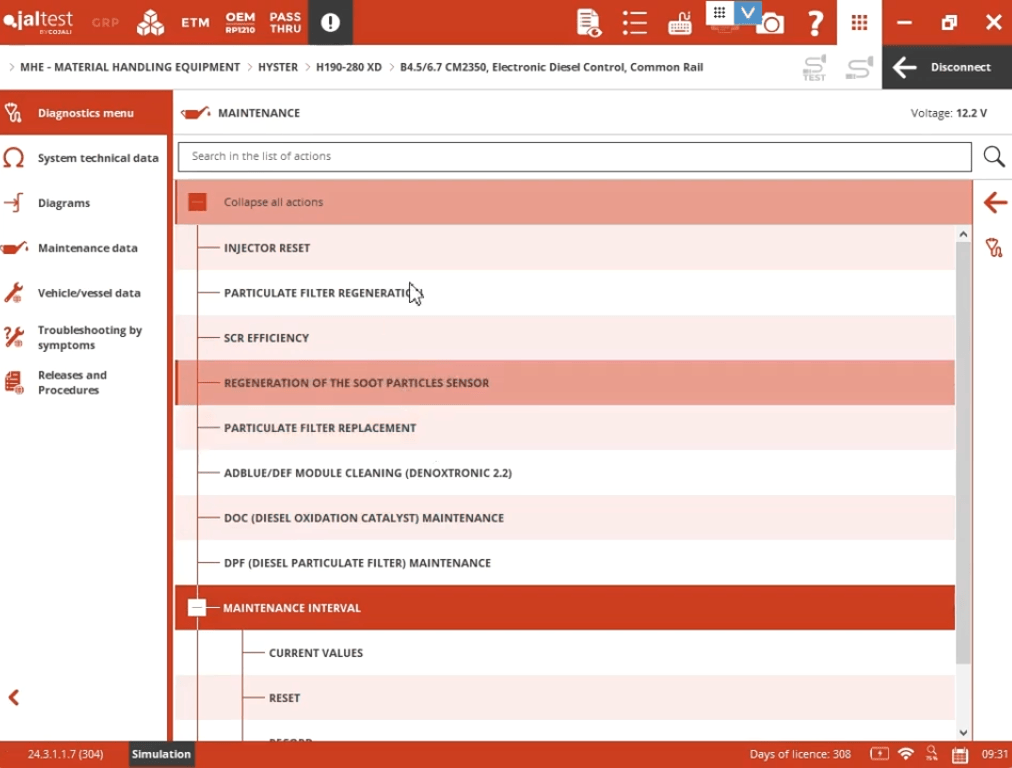Image resolution: width=1012 pixels, height=768 pixels.
Task: Click the red back arrow icon
Action: [x=994, y=203]
